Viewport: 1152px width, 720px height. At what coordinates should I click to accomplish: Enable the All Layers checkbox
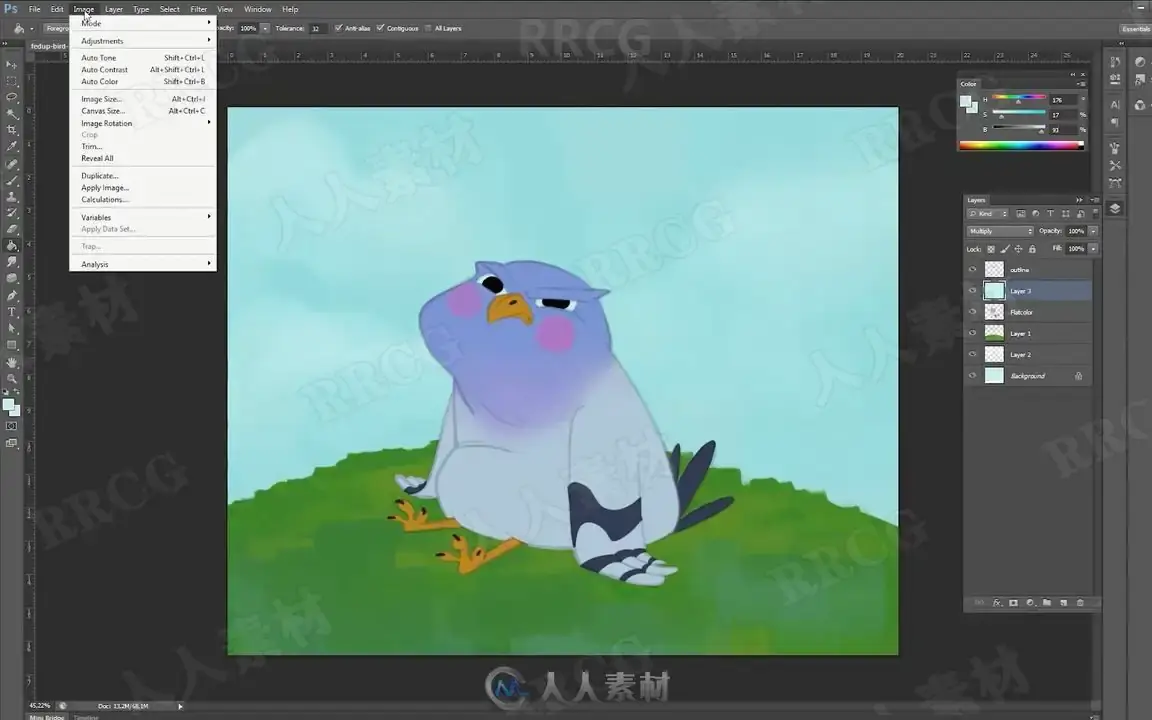(x=428, y=28)
